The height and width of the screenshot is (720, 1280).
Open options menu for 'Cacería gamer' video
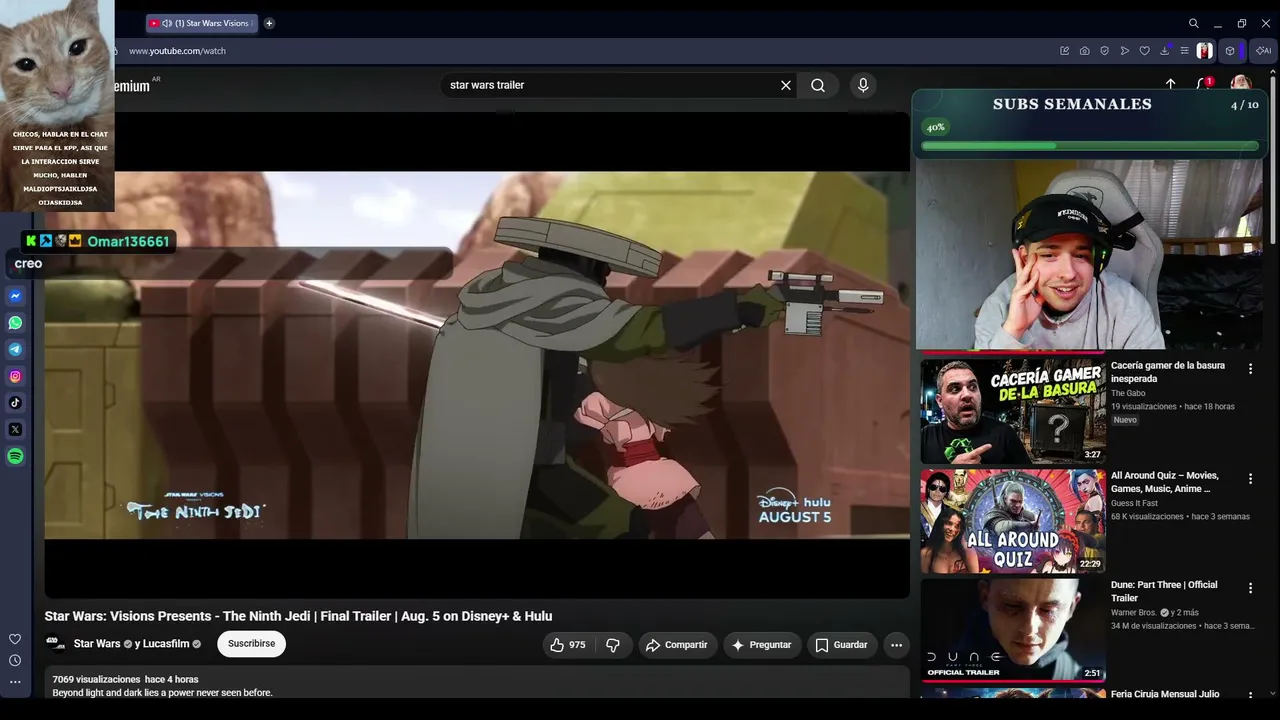click(1250, 369)
